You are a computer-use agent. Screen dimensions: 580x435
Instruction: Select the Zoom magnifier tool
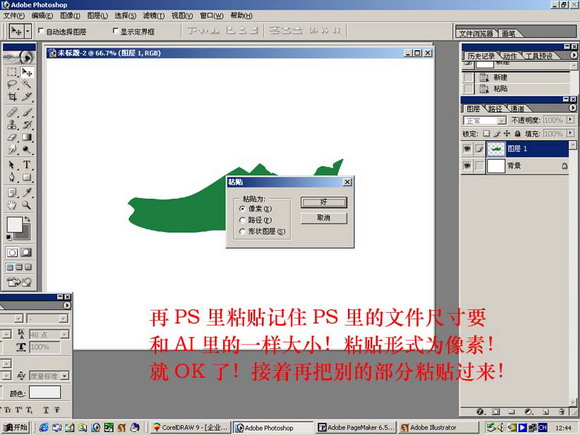pos(27,205)
